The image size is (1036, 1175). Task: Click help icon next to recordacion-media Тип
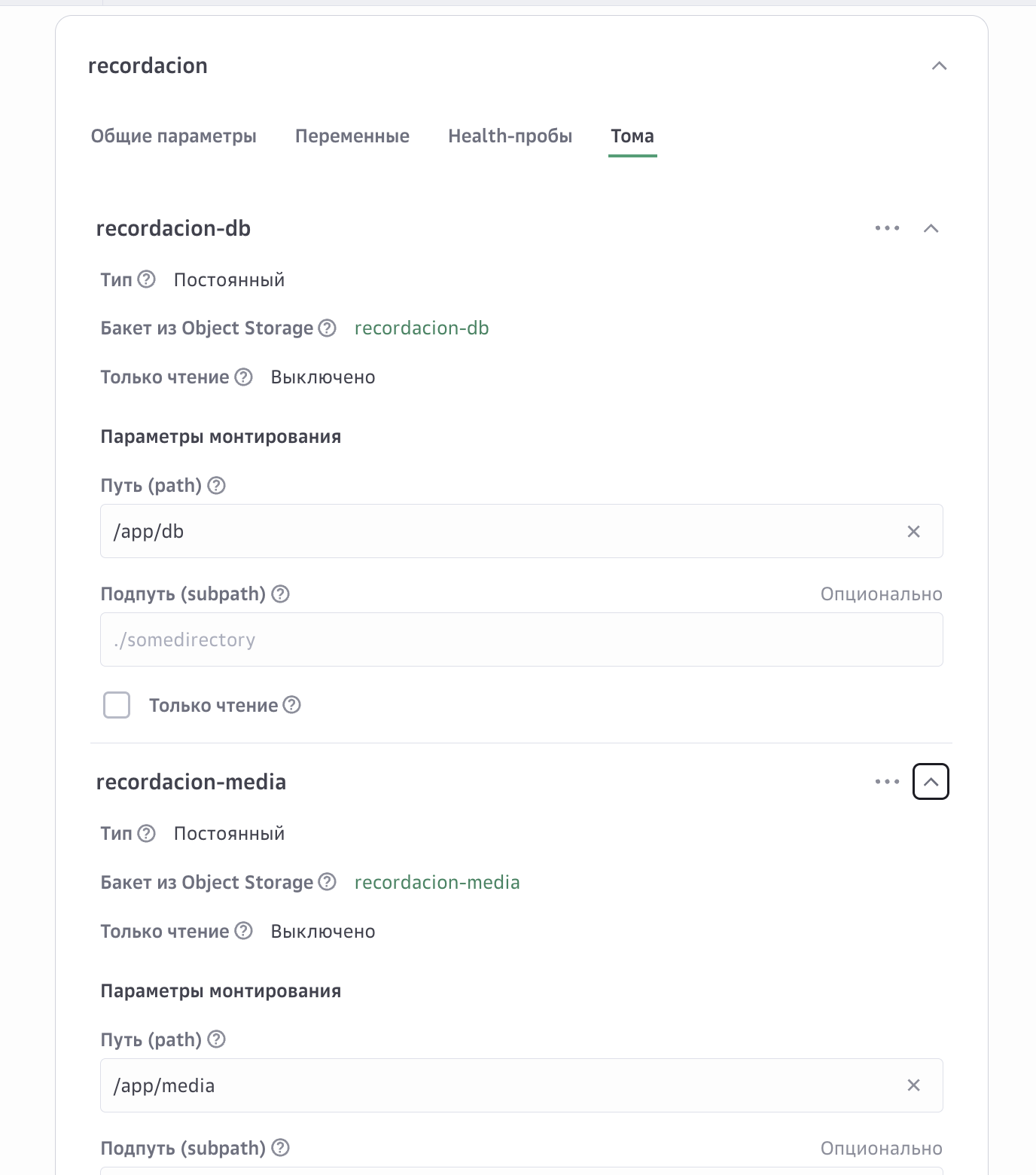point(147,834)
